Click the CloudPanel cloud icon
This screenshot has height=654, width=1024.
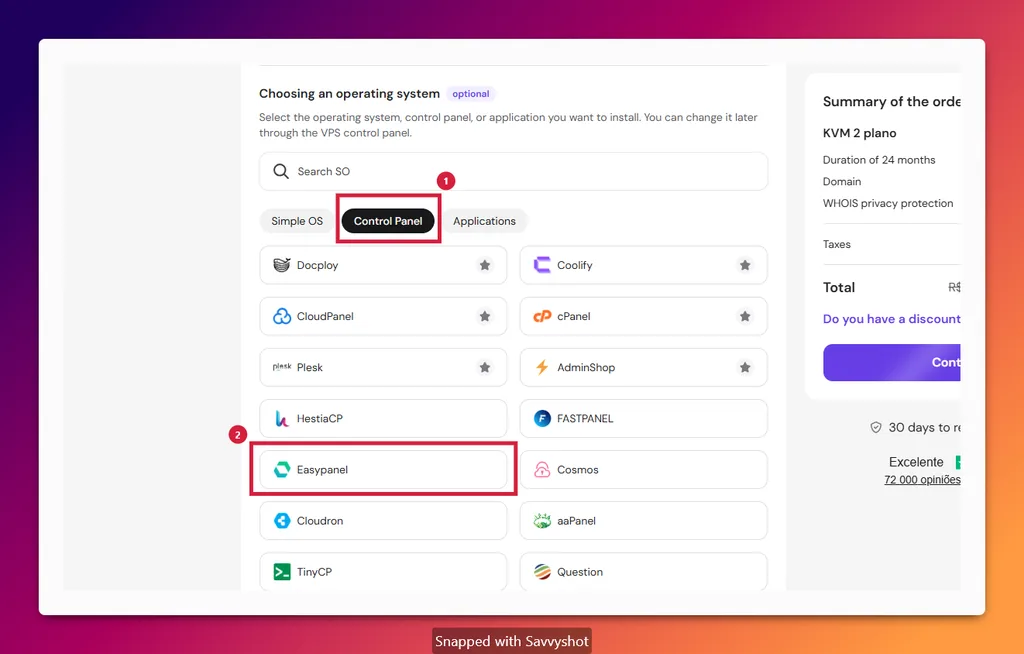[281, 316]
